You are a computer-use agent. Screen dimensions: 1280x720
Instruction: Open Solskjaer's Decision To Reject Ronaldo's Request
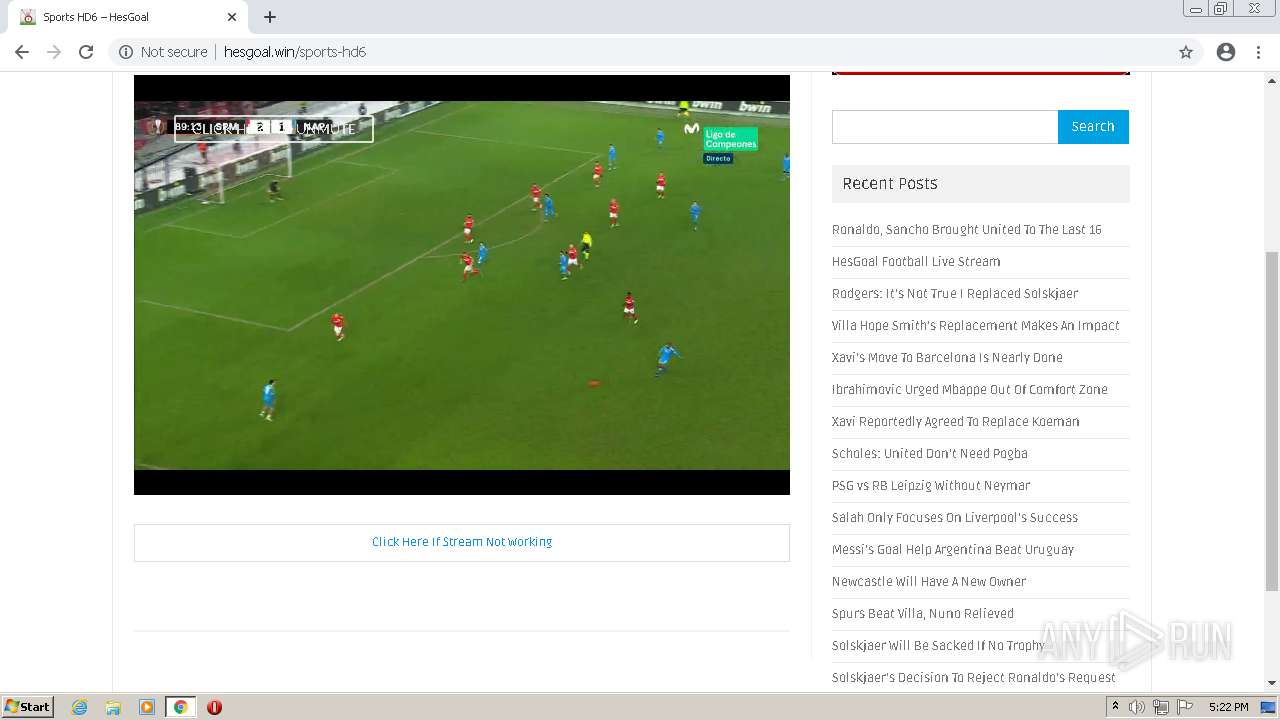(x=974, y=678)
